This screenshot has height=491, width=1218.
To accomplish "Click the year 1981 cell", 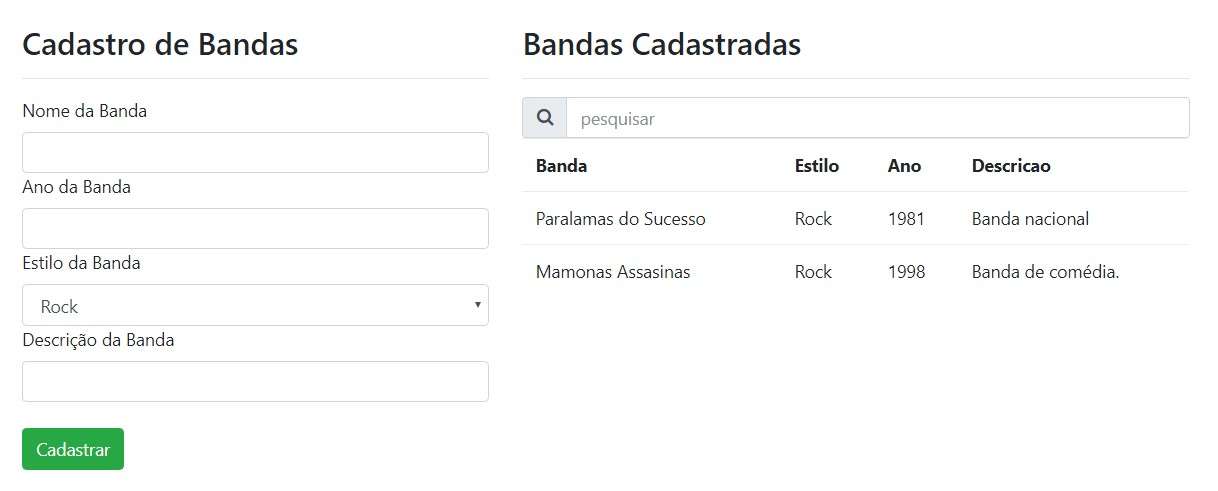I will point(907,219).
